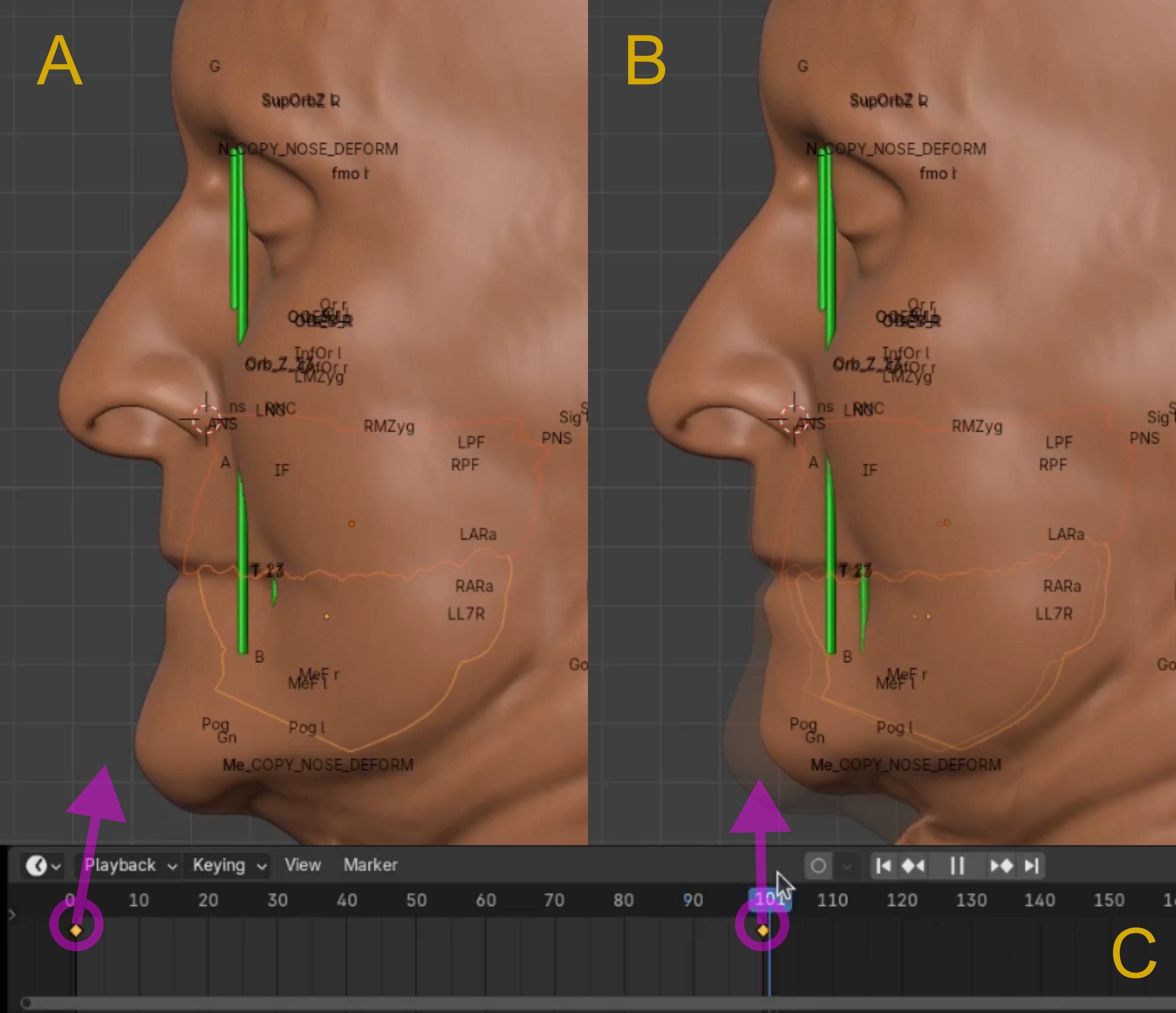1176x1013 pixels.
Task: Select the keyframe diamond at frame 0
Action: tap(76, 930)
